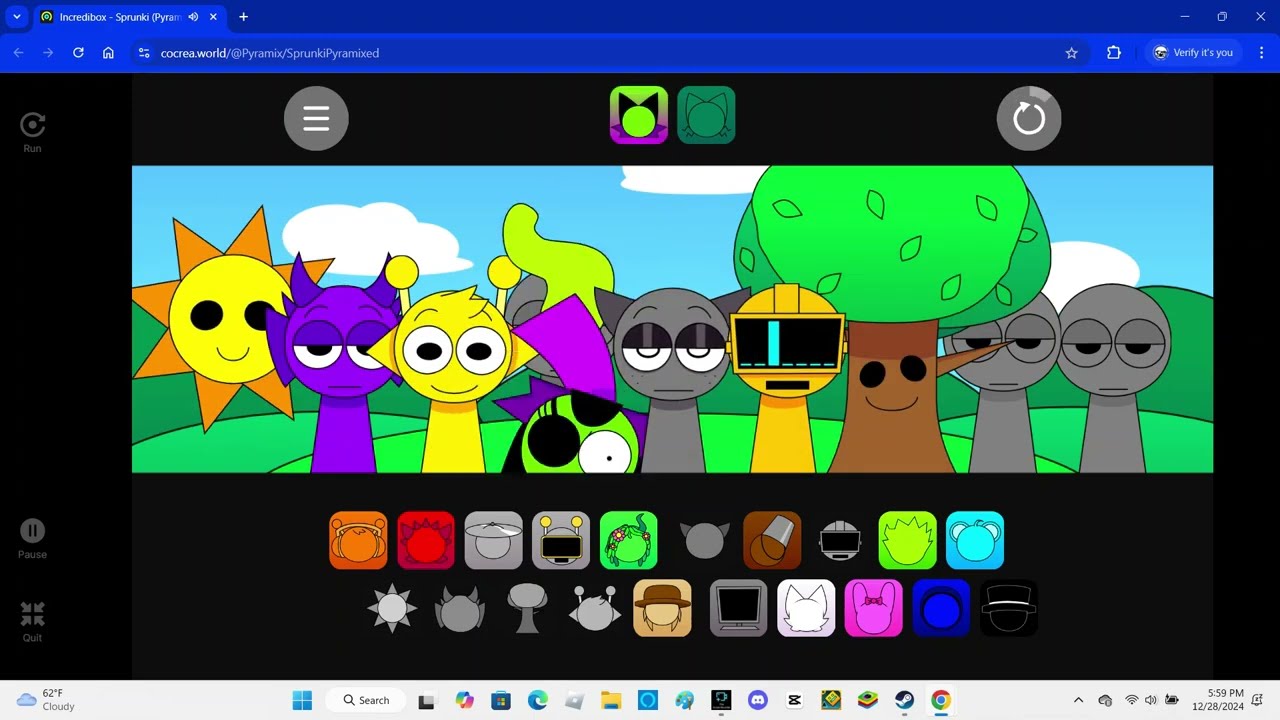The width and height of the screenshot is (1280, 720).
Task: Pick the orange headphones character icon
Action: pos(358,540)
